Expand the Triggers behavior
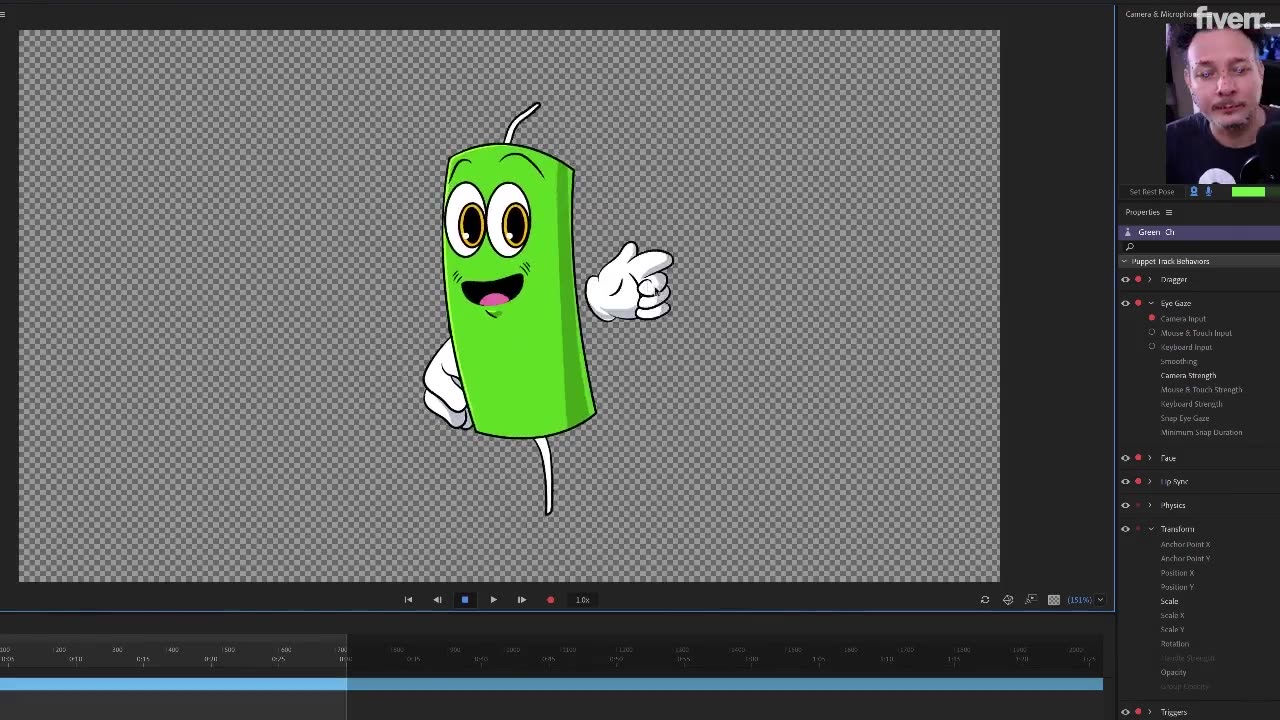 tap(1150, 712)
